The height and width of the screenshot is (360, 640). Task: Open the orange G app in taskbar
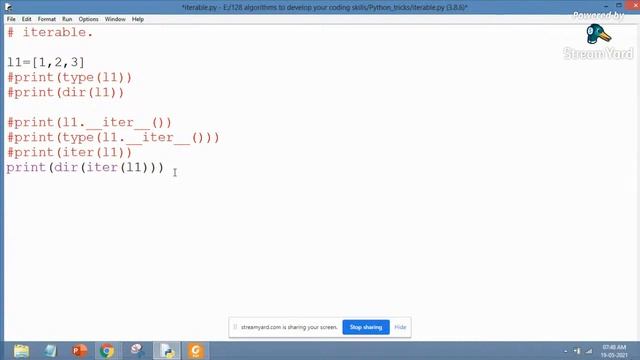tap(196, 351)
